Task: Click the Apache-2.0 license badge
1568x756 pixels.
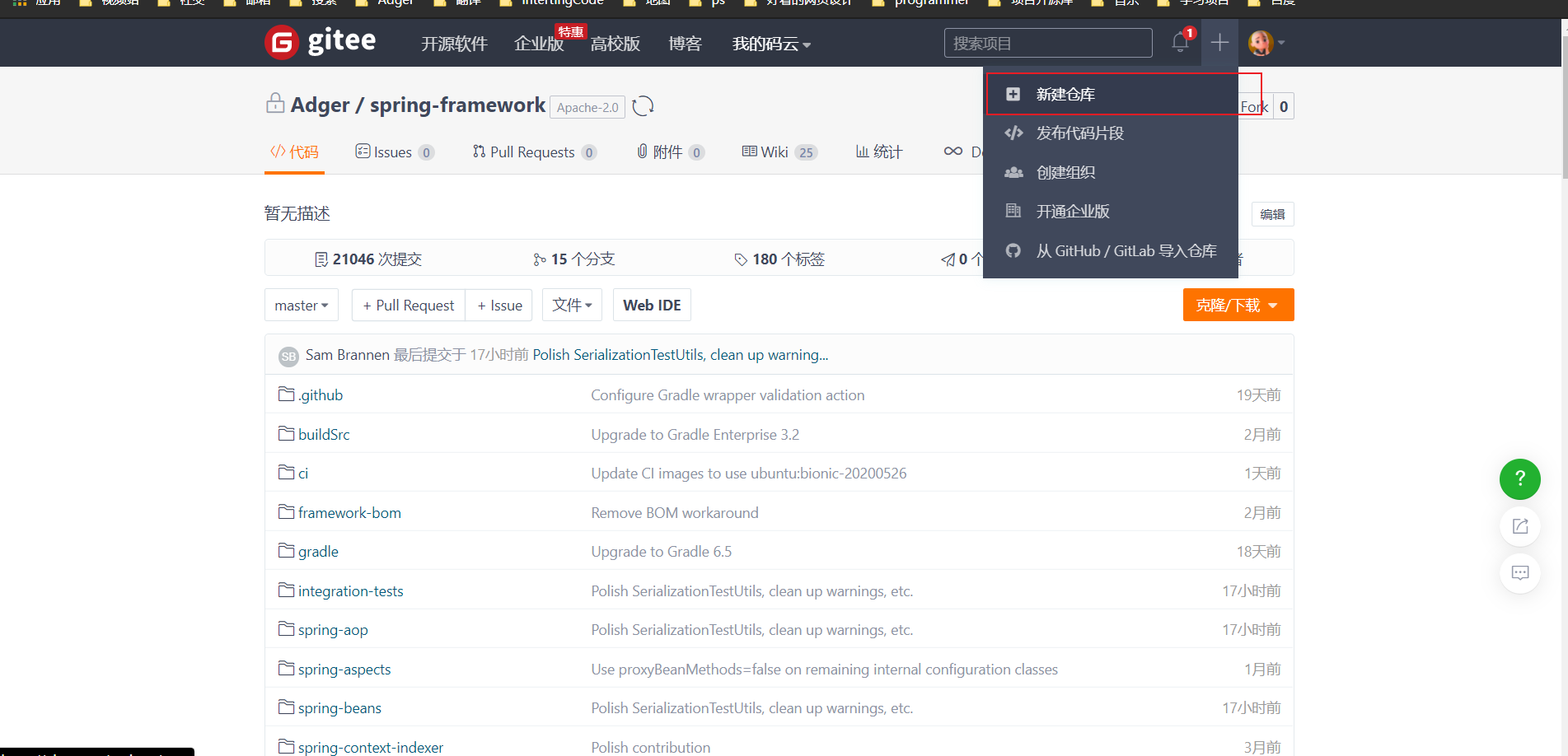Action: (x=587, y=107)
